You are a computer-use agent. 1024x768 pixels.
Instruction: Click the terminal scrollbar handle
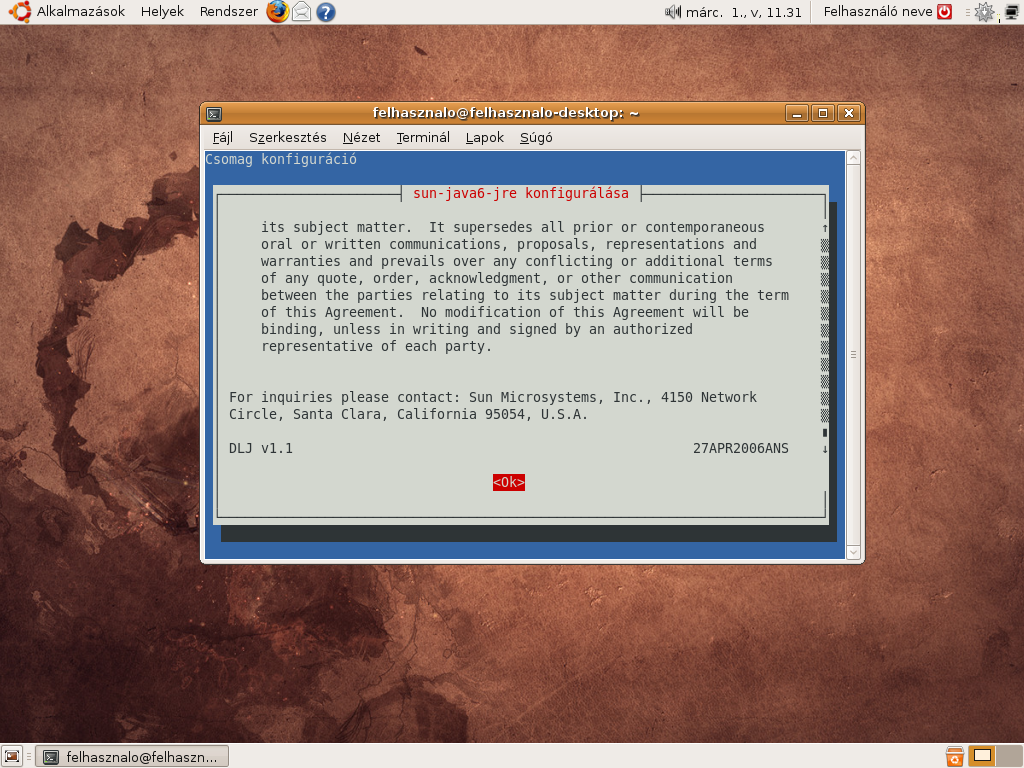coord(853,355)
